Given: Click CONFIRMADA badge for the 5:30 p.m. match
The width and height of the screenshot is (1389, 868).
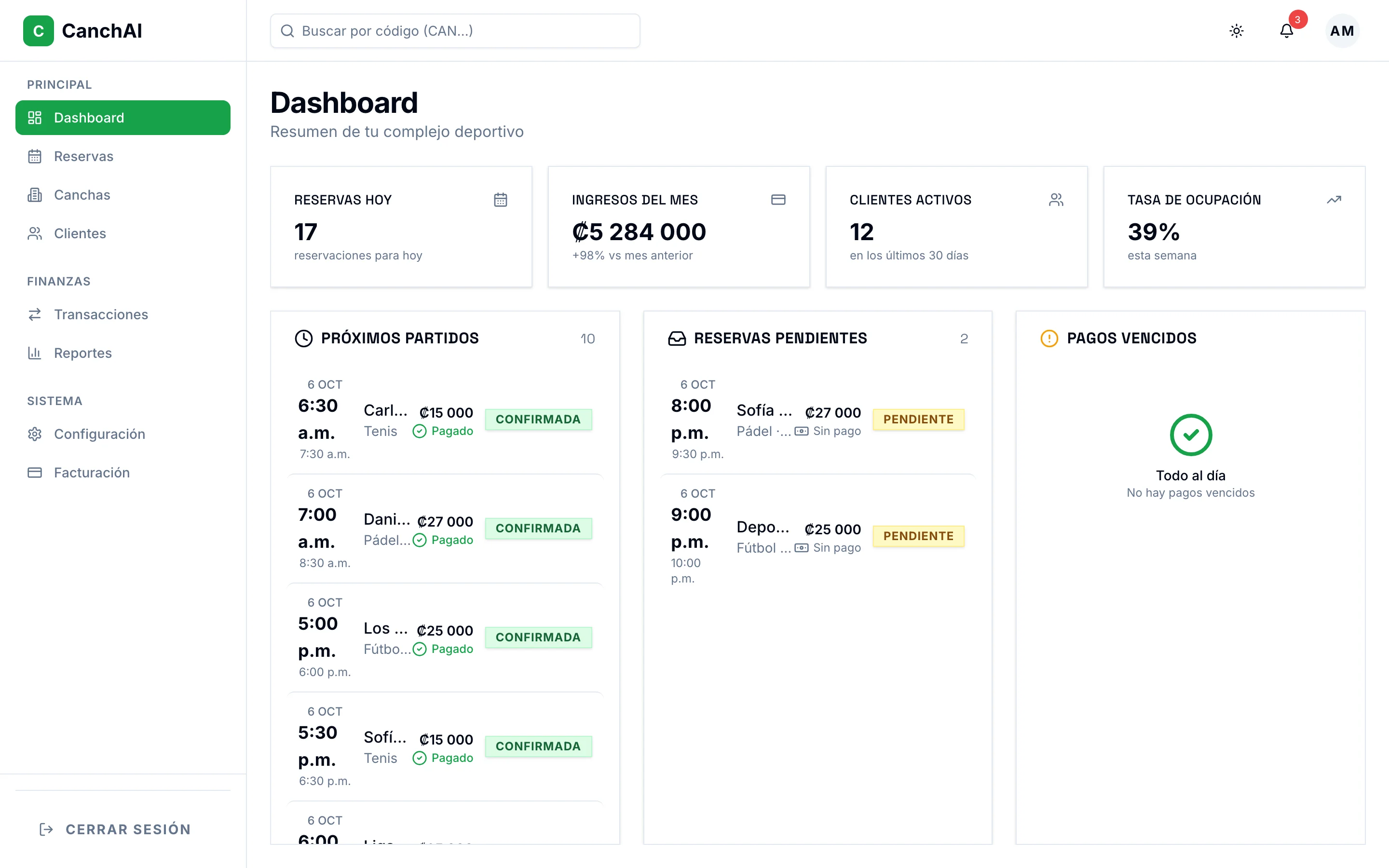Looking at the screenshot, I should point(538,746).
